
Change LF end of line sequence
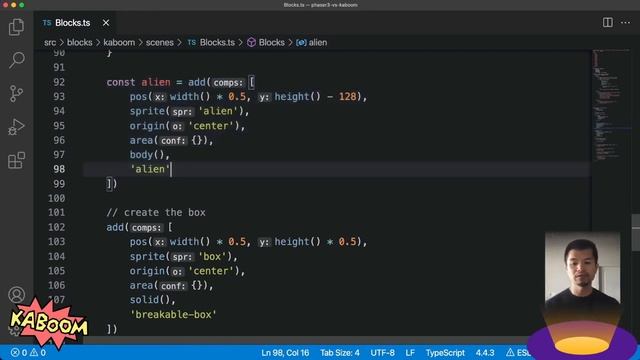tap(410, 353)
